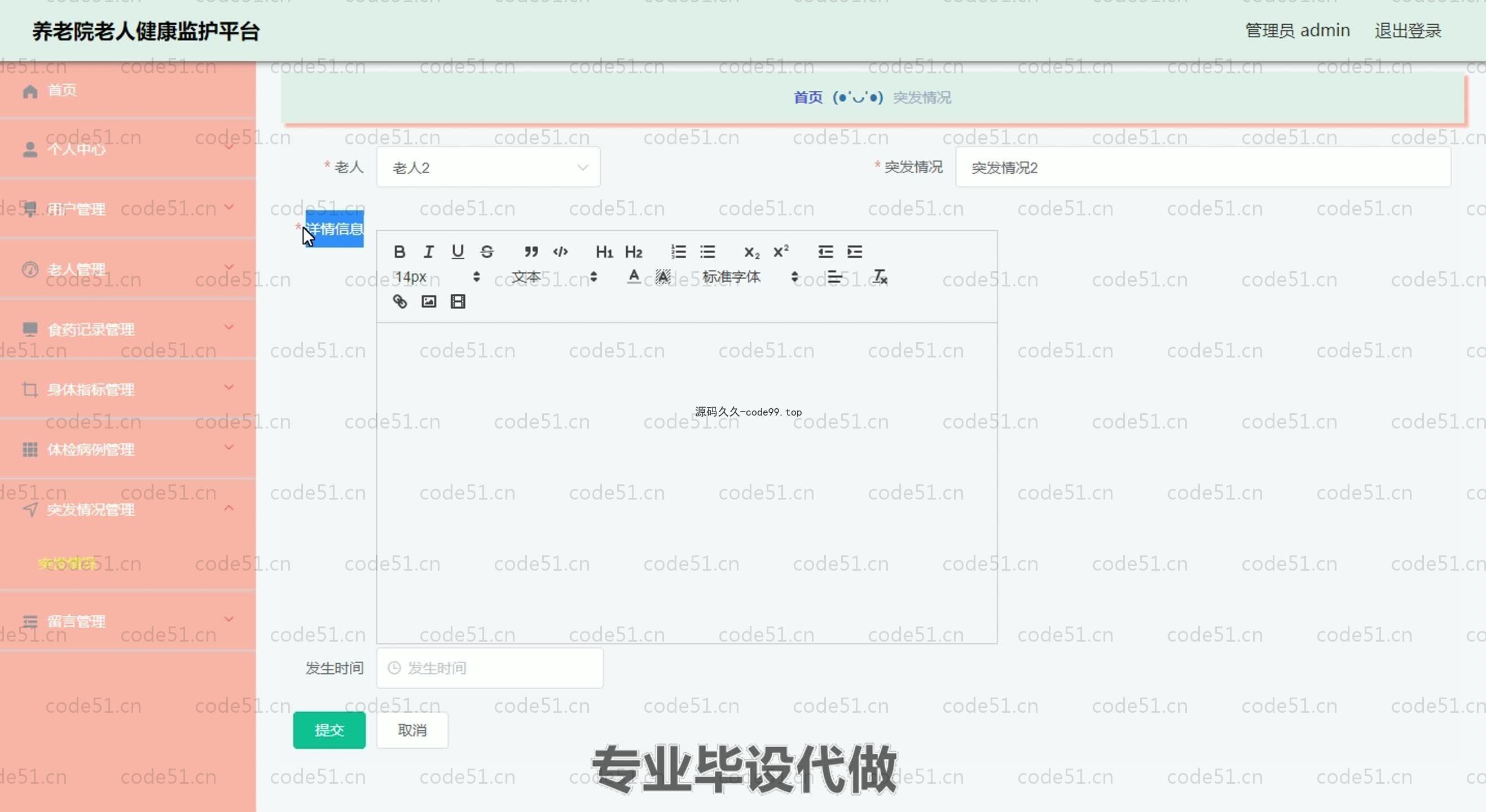Increase paragraph indent
Image resolution: width=1486 pixels, height=812 pixels.
(854, 252)
